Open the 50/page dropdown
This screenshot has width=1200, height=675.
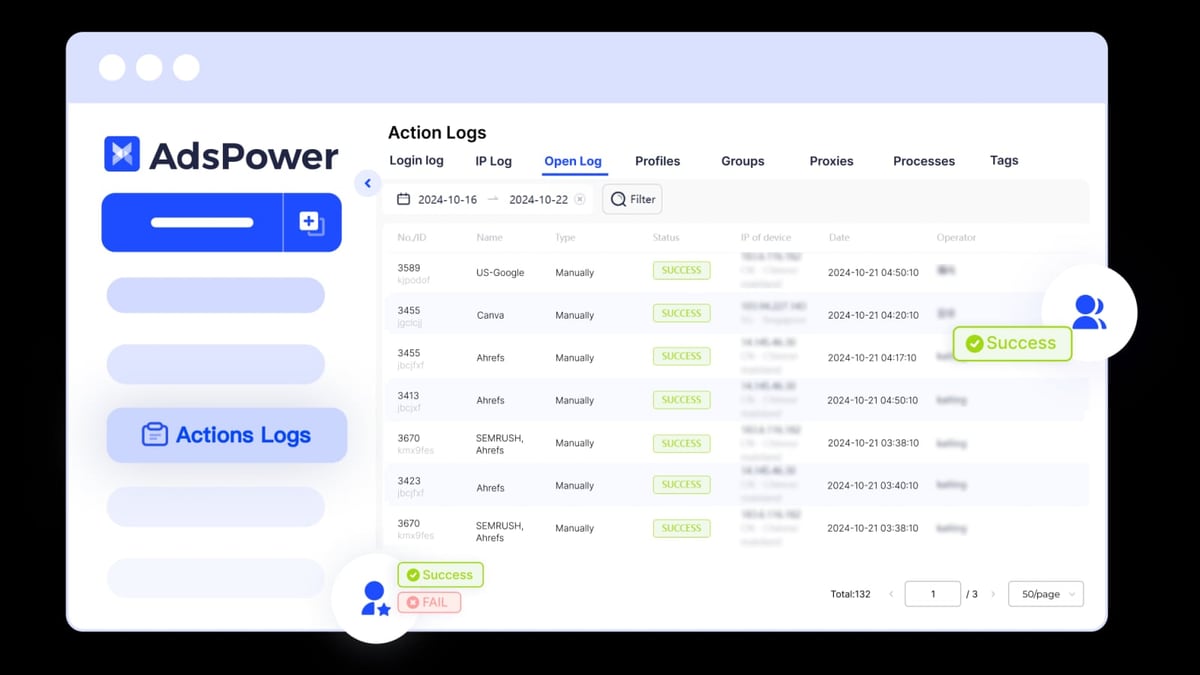(1046, 594)
